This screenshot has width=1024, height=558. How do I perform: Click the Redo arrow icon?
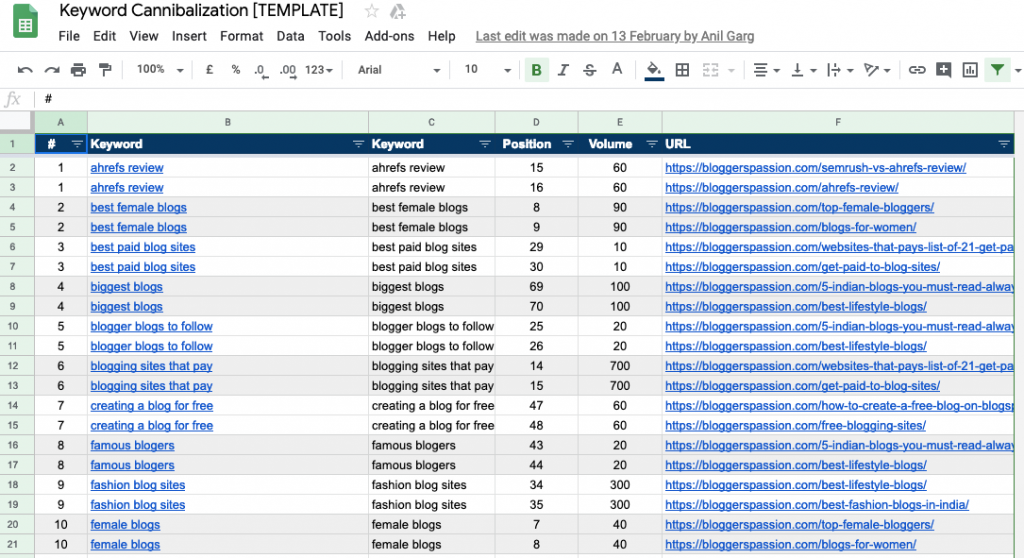(52, 70)
